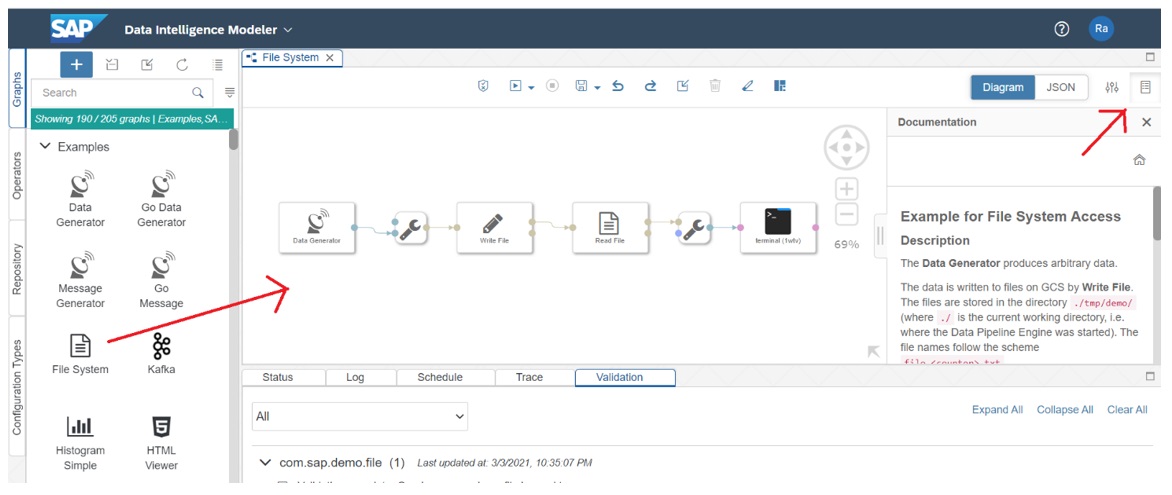Switch to the Schedule tab
This screenshot has height=495, width=1172.
tap(439, 377)
